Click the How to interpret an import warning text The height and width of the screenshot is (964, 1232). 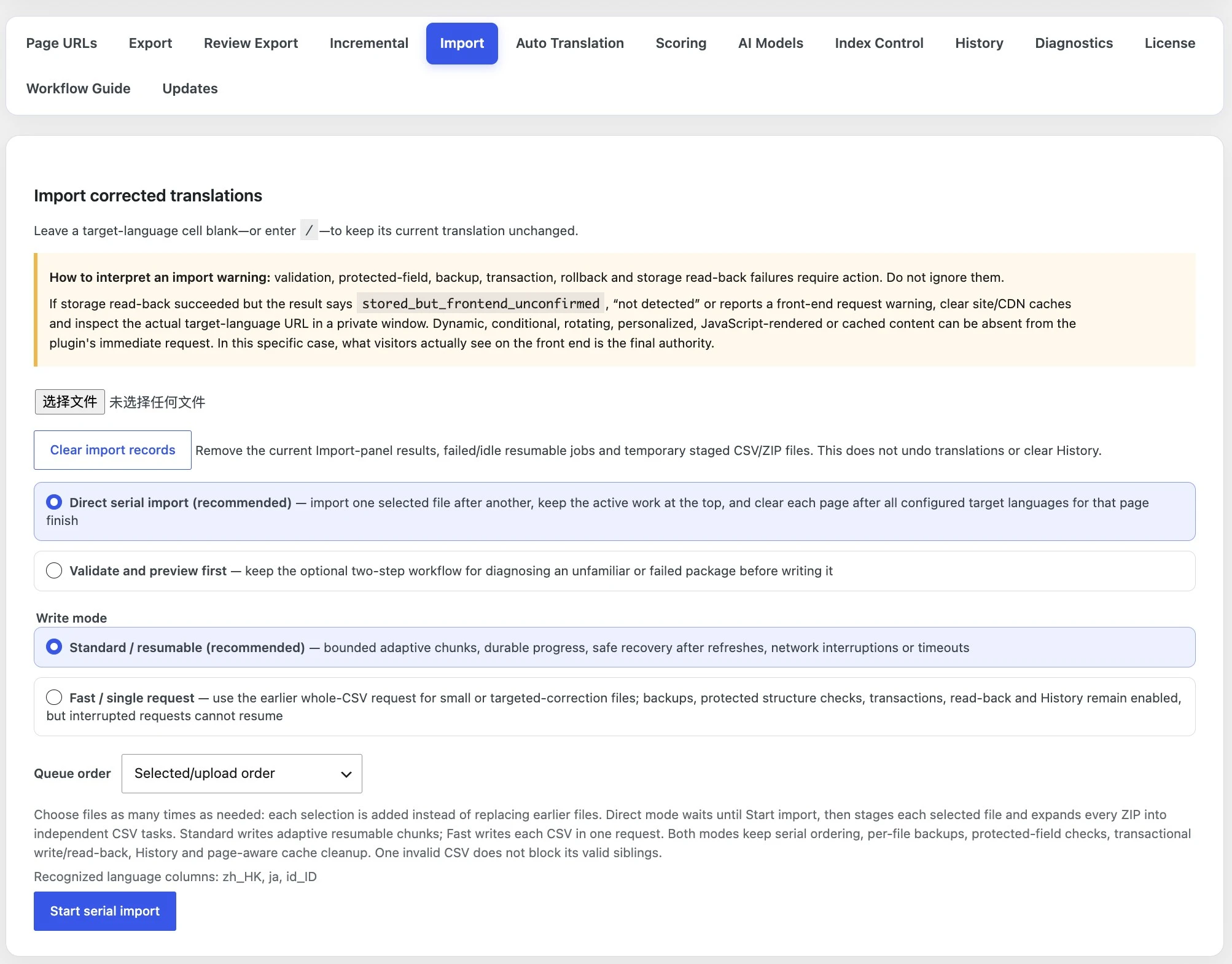[160, 278]
